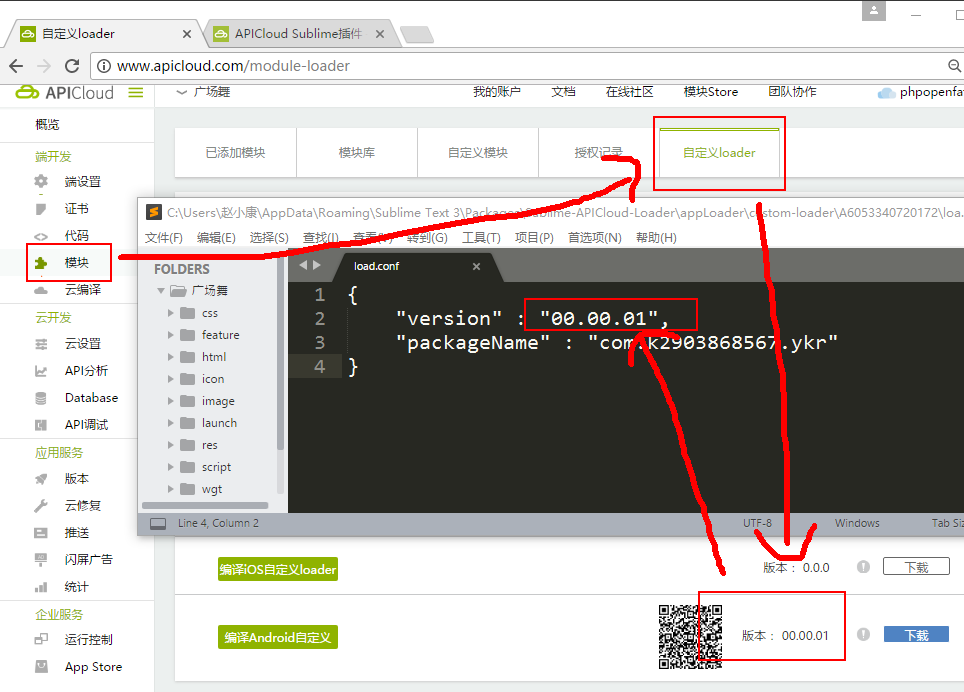Click the APICloud hamburger menu icon

click(136, 93)
